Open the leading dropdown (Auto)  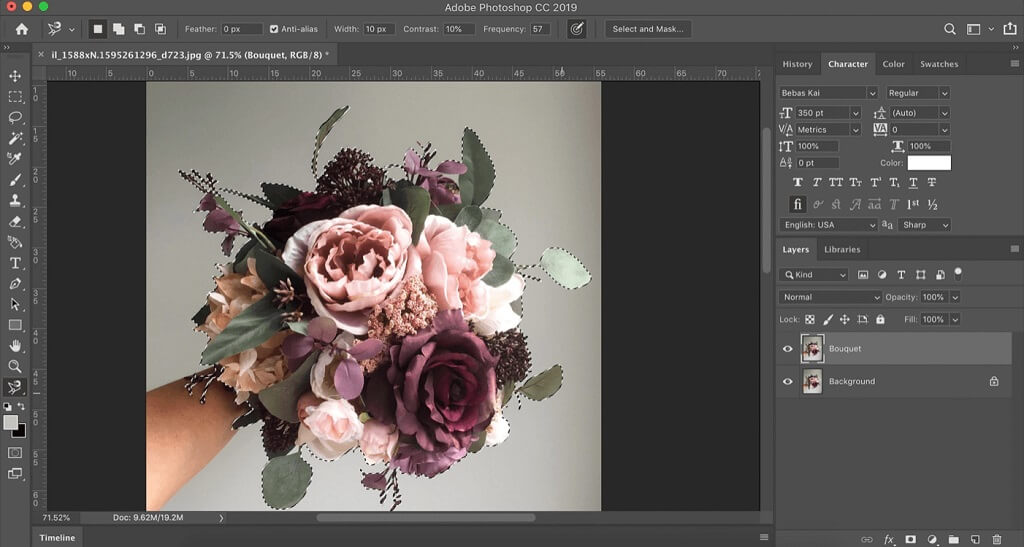(944, 113)
